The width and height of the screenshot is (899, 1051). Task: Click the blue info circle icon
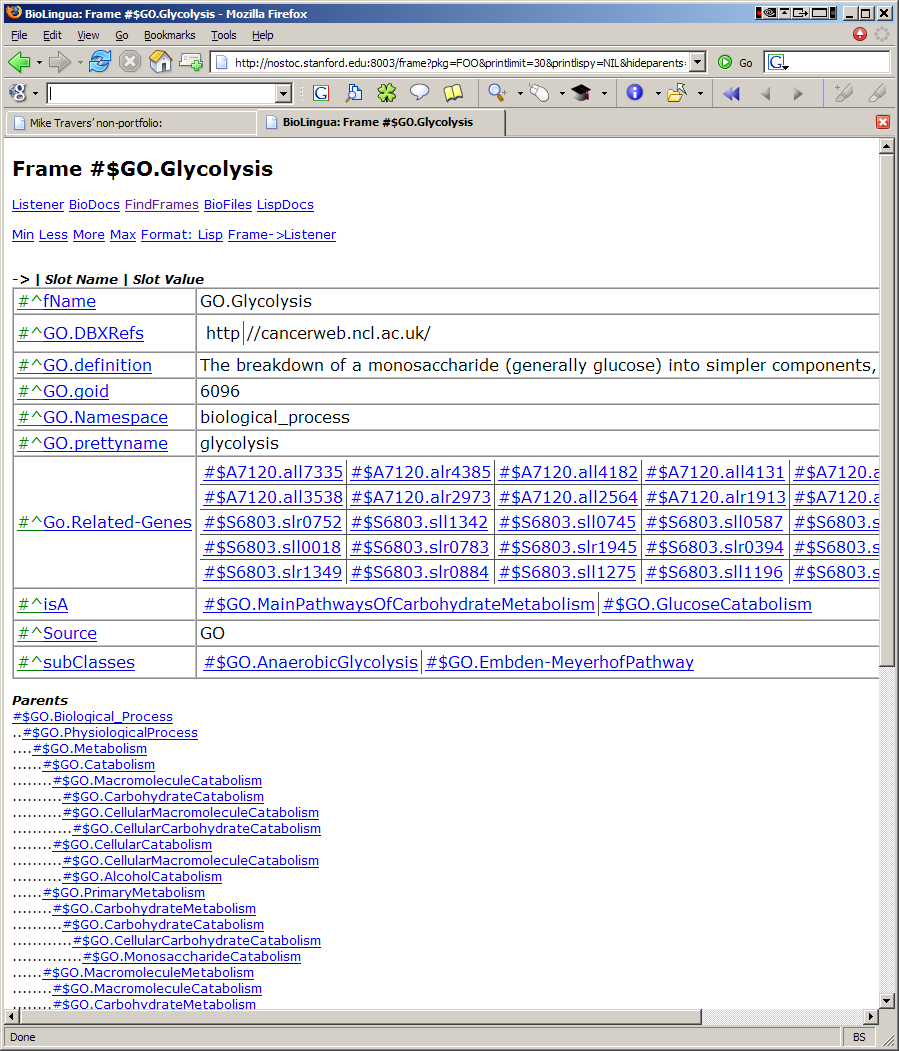634,92
